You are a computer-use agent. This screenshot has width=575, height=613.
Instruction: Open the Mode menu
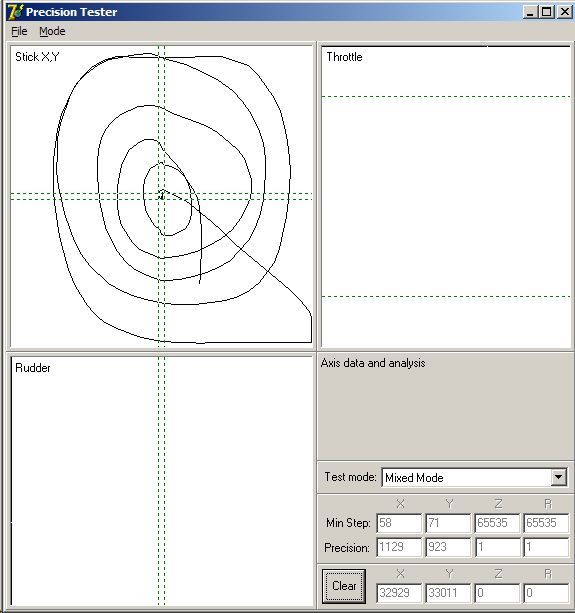(52, 31)
